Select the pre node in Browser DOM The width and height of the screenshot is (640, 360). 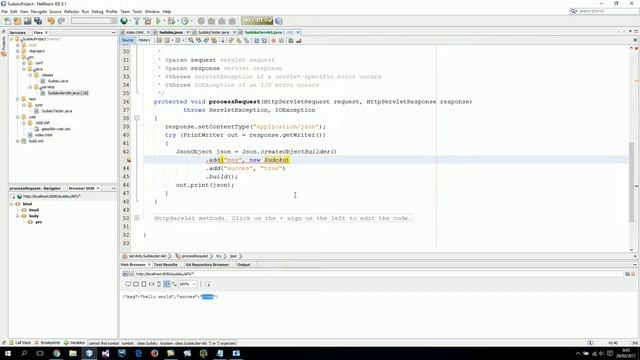38,222
